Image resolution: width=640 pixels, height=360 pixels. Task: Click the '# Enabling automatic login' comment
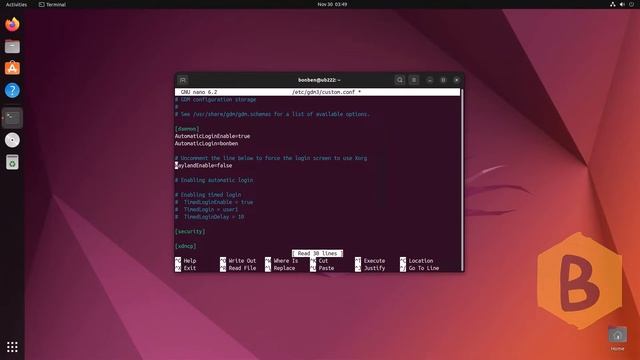pyautogui.click(x=214, y=180)
